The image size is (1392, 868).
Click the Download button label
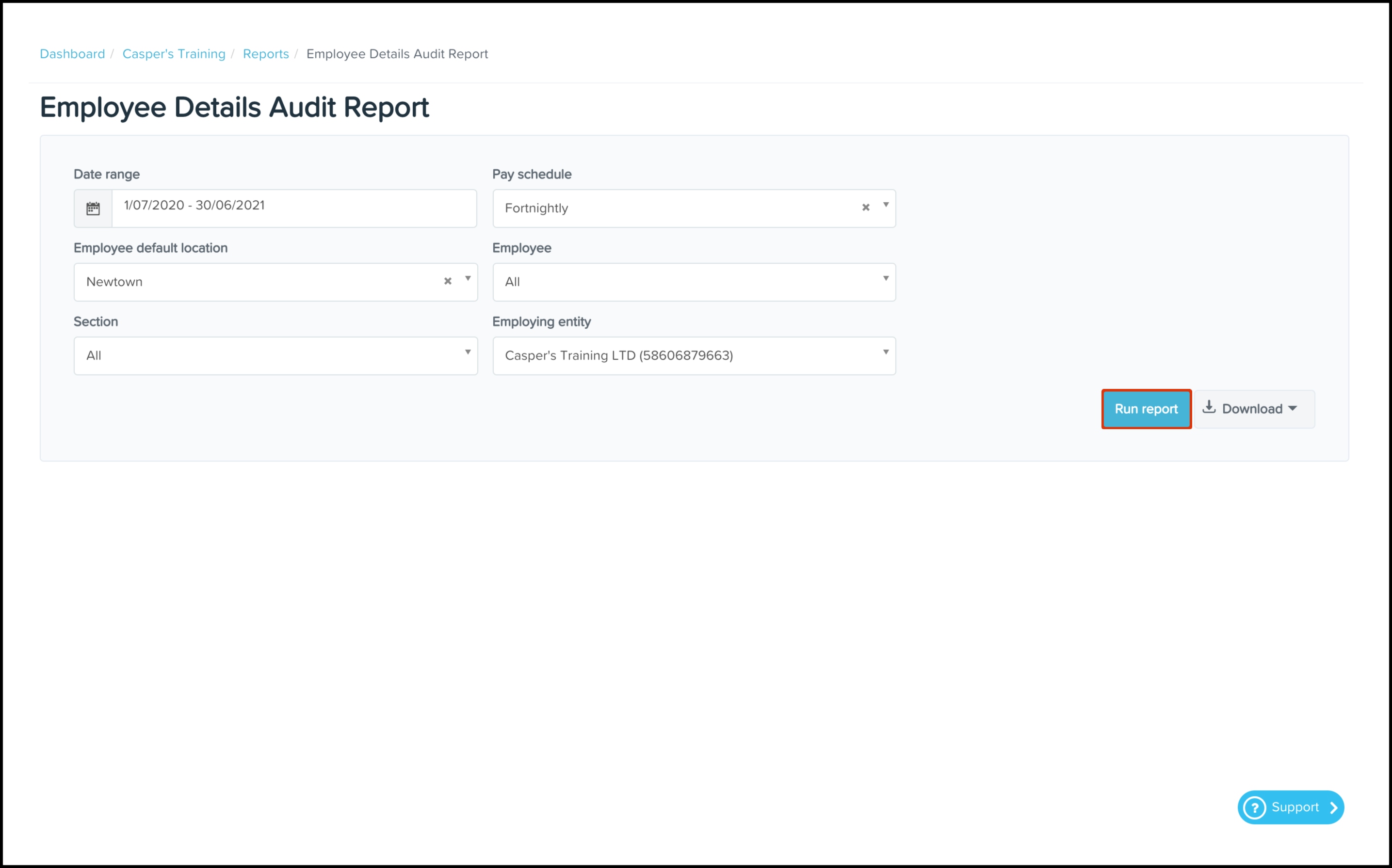(x=1251, y=409)
